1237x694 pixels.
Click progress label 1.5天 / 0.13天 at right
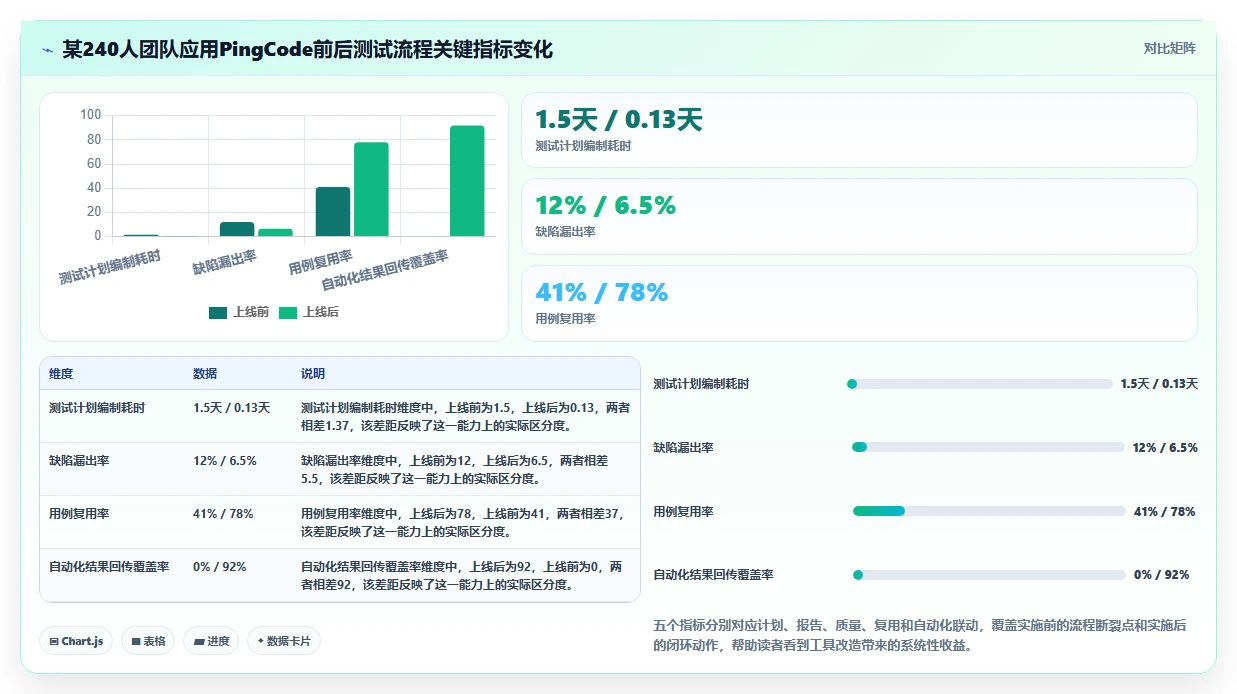(x=1159, y=384)
